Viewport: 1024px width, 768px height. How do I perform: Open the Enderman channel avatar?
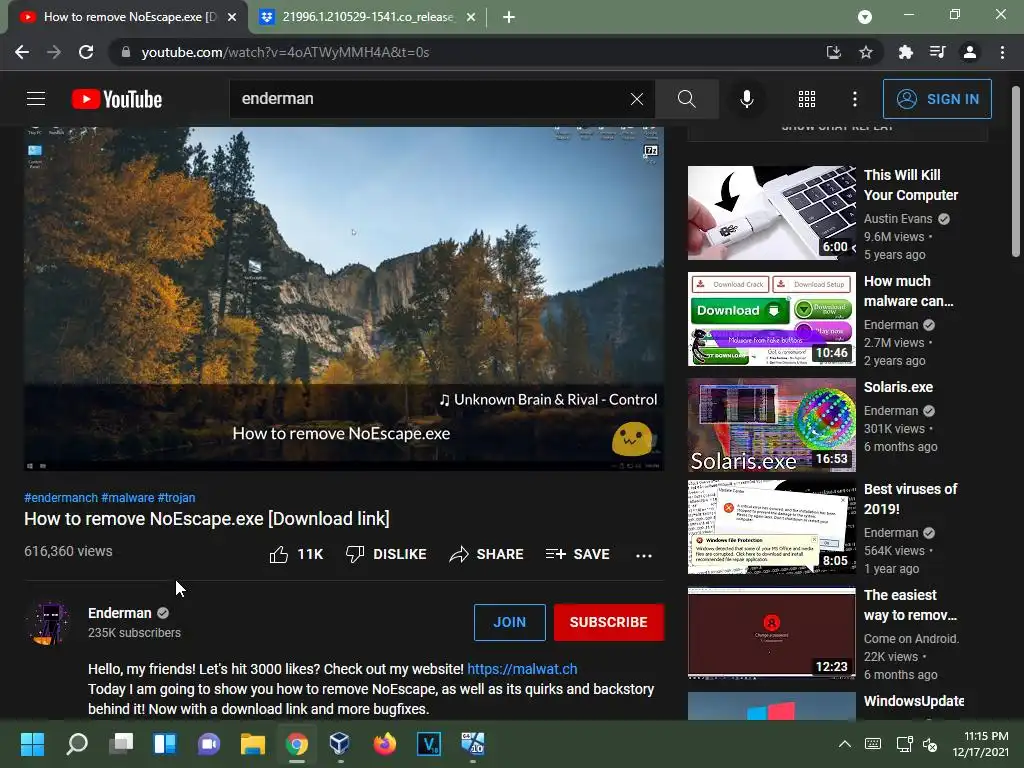click(x=49, y=623)
